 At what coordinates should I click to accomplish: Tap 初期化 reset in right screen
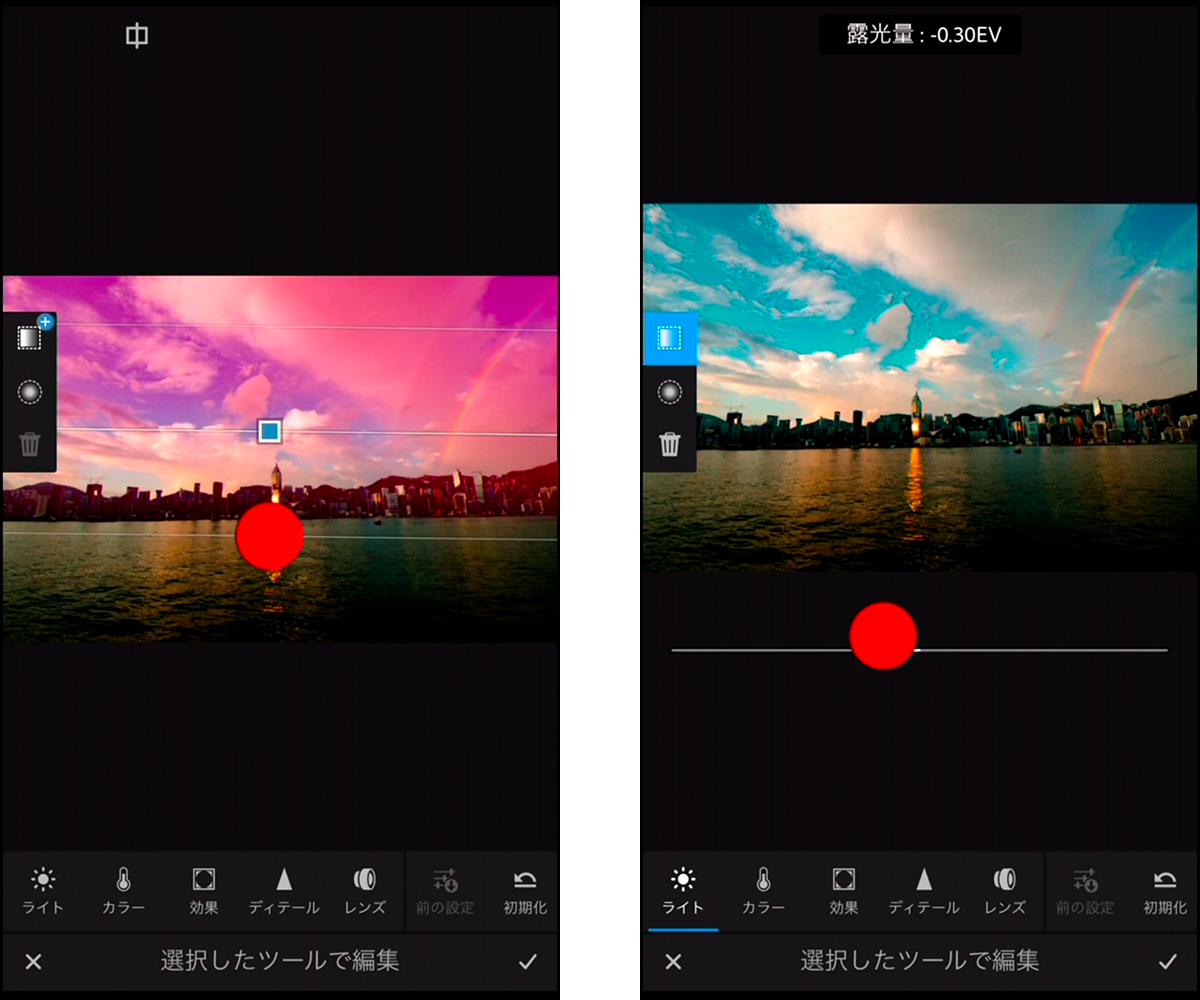point(1165,891)
